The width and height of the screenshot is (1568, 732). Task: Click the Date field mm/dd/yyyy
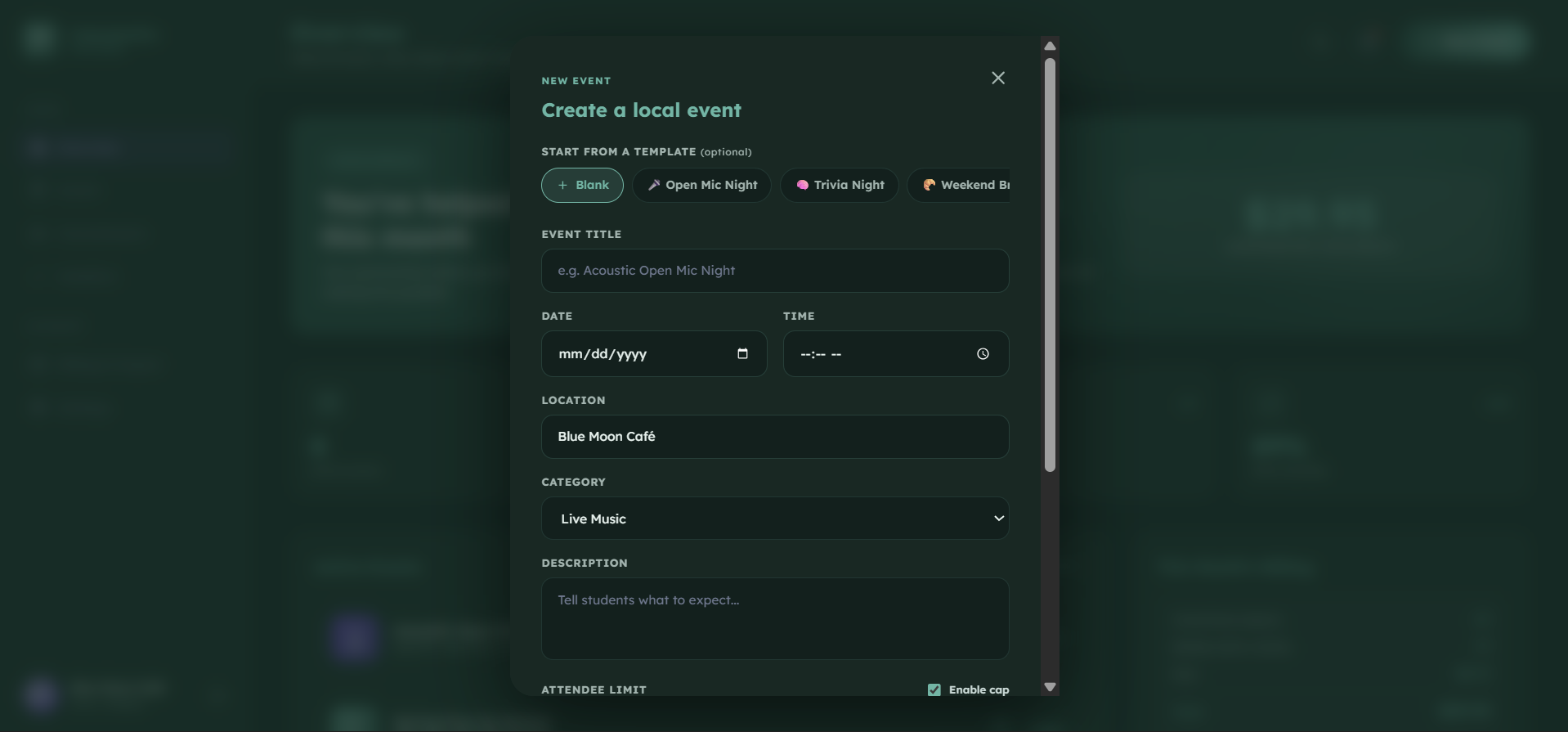coord(654,353)
